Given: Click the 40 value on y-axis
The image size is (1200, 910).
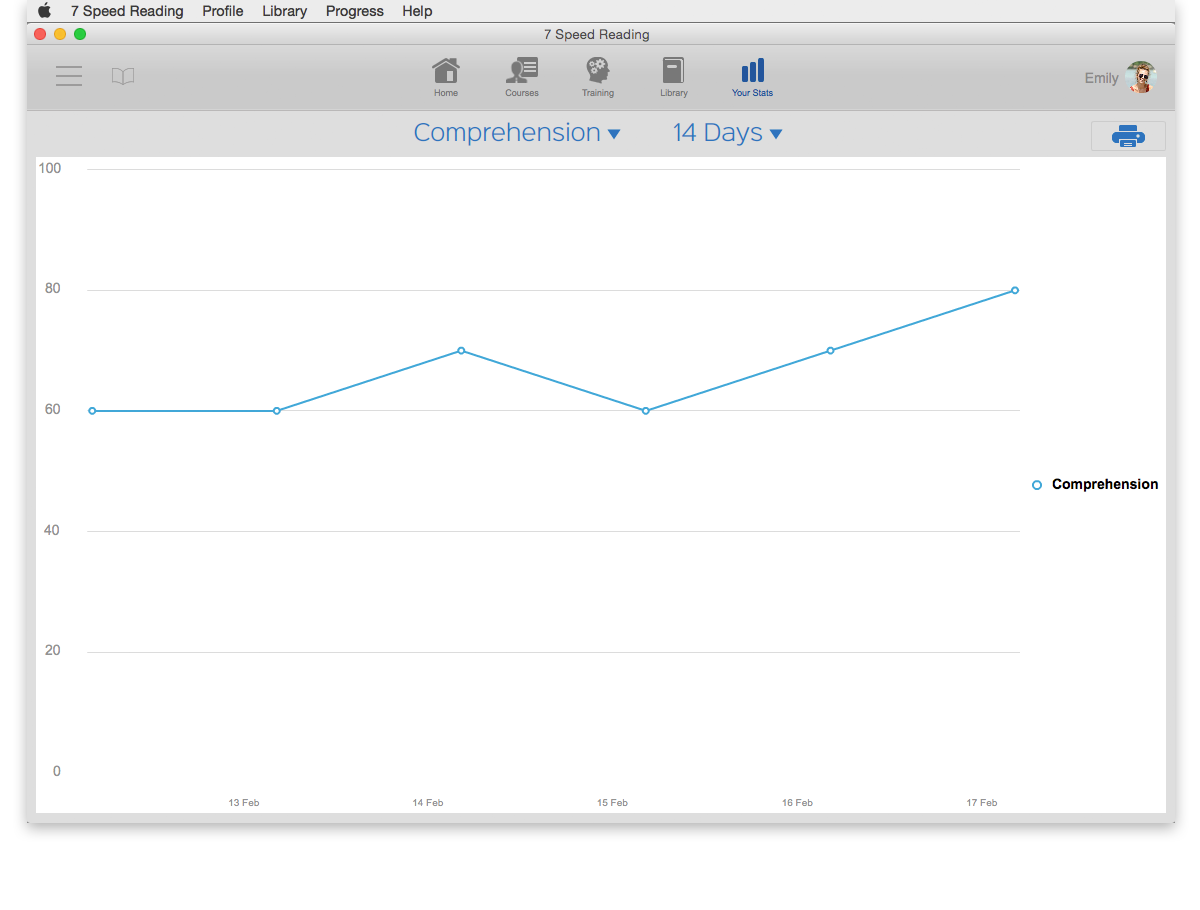Looking at the screenshot, I should (x=52, y=530).
